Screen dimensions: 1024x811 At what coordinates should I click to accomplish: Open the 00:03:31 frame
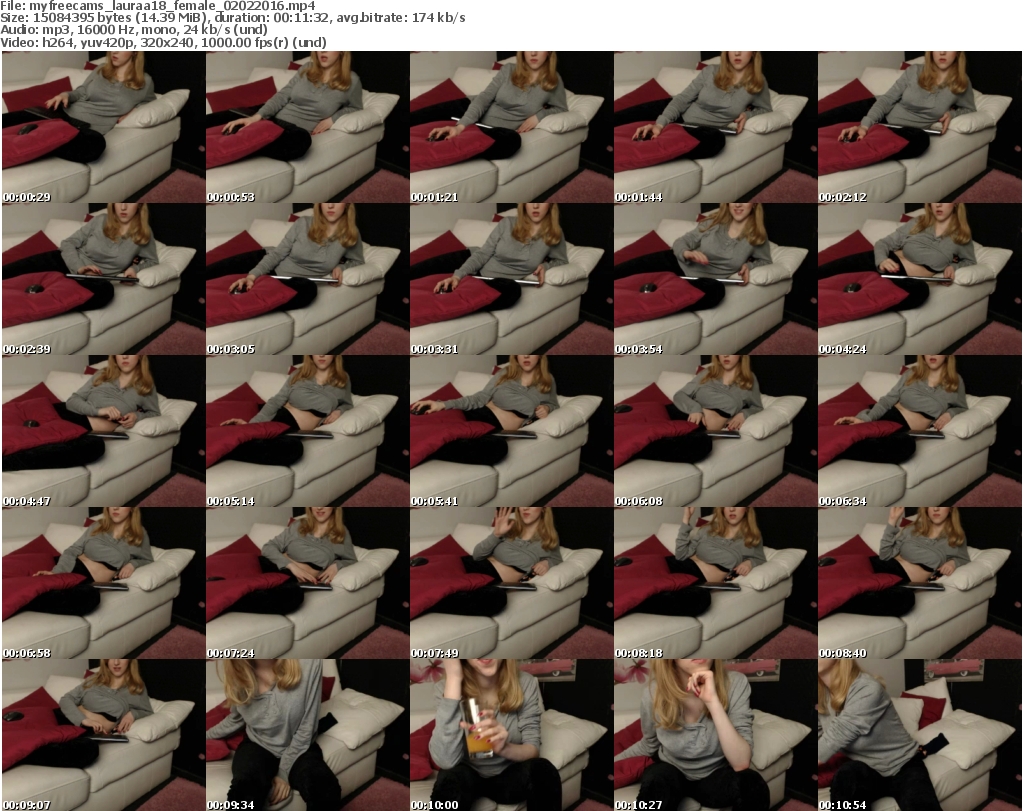tap(511, 279)
